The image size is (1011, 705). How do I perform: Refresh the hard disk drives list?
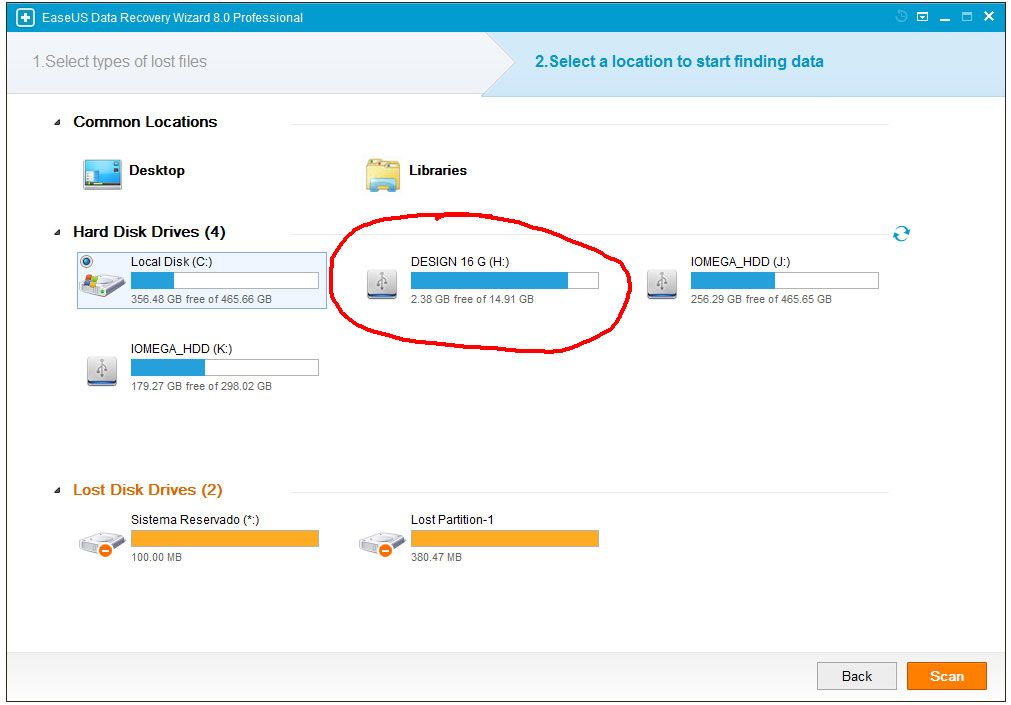901,233
